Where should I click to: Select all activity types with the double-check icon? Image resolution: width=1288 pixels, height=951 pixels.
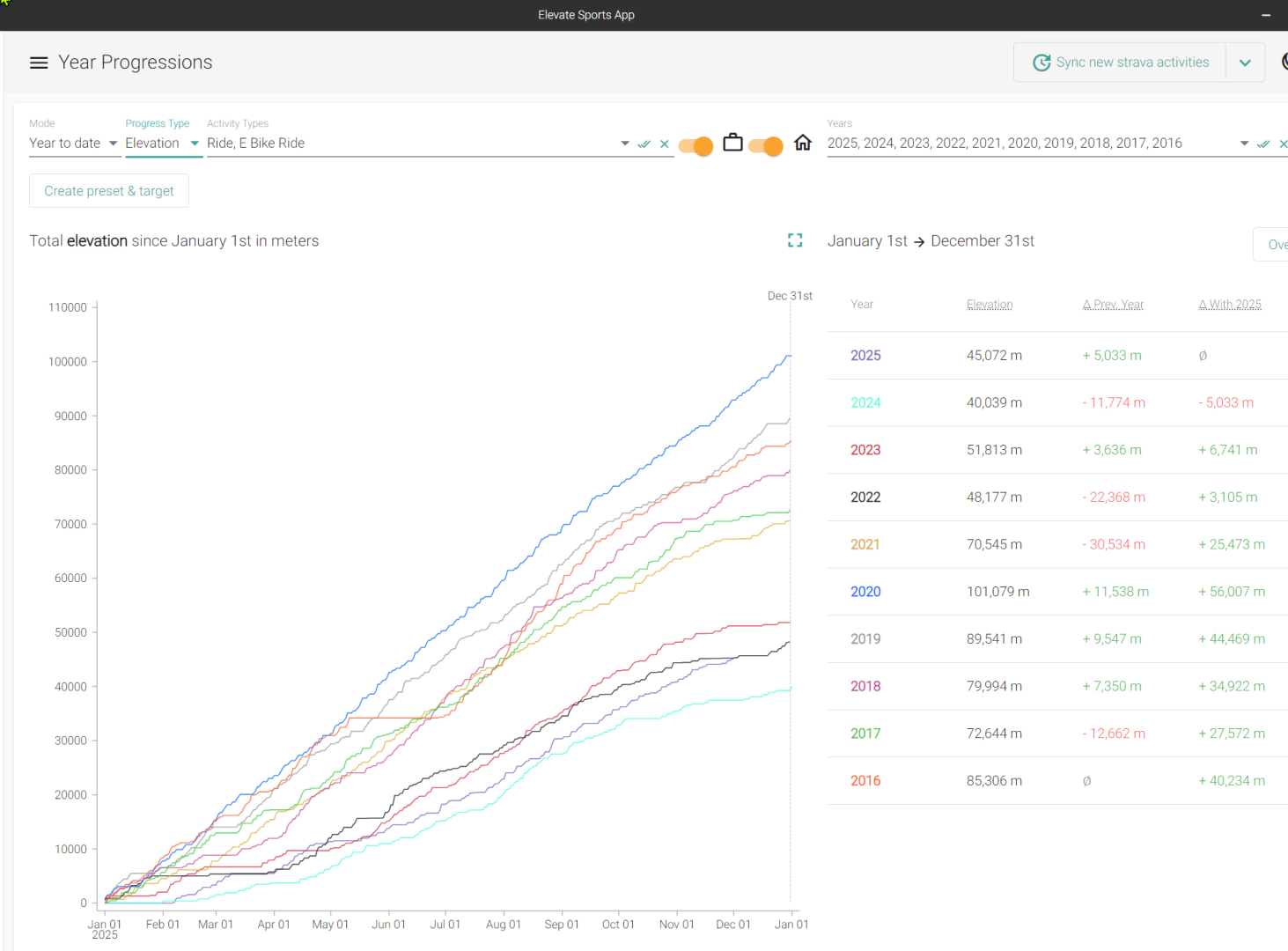[x=644, y=144]
